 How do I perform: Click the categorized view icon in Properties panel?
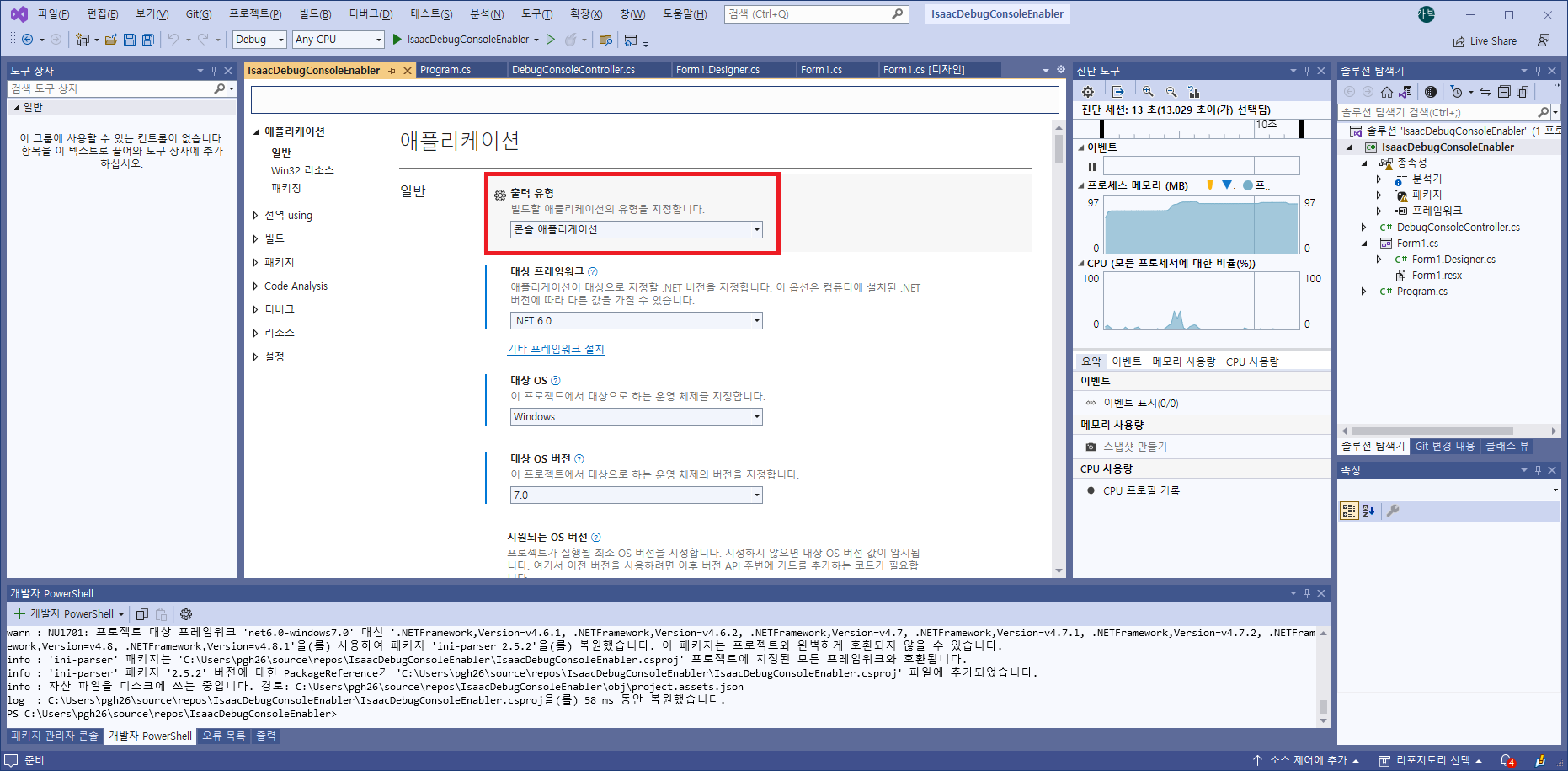point(1349,511)
